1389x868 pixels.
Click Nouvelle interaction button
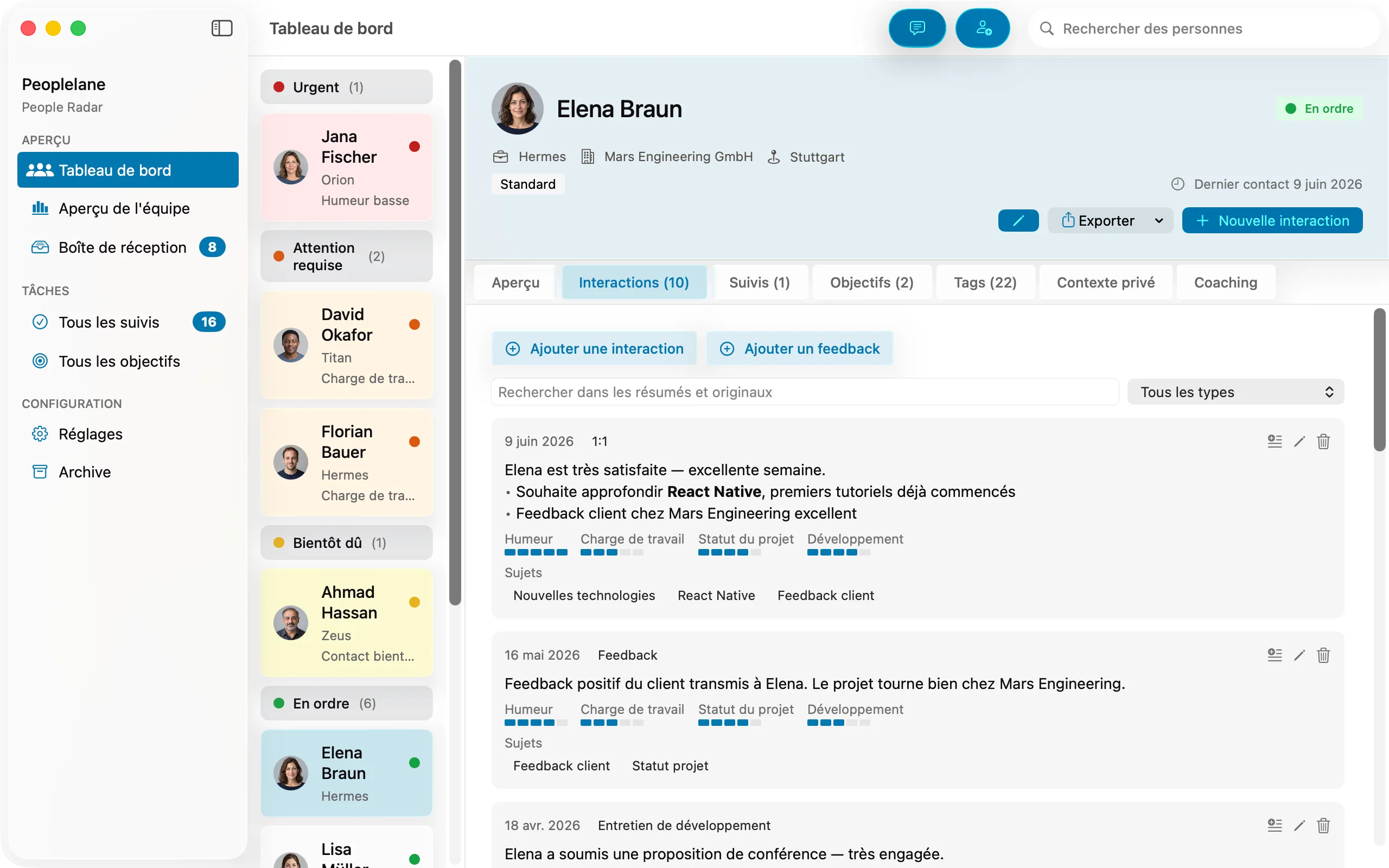(x=1272, y=220)
